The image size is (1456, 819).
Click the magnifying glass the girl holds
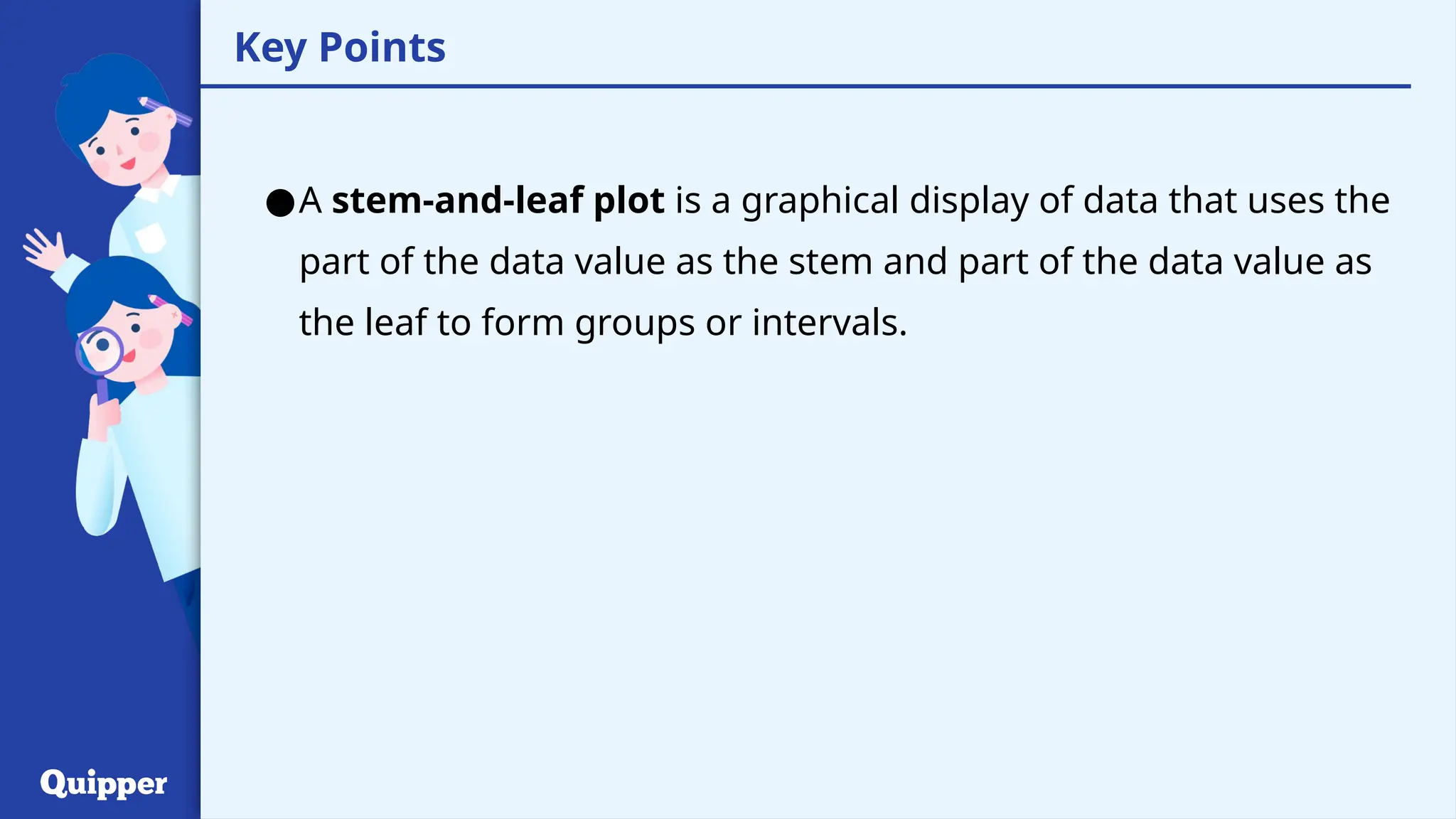[100, 350]
